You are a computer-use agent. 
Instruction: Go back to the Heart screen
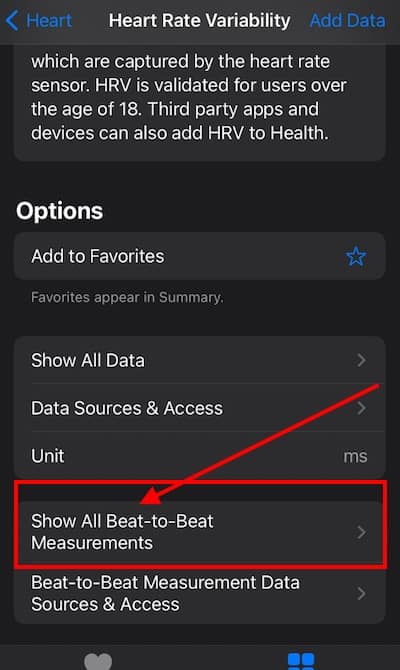point(39,21)
